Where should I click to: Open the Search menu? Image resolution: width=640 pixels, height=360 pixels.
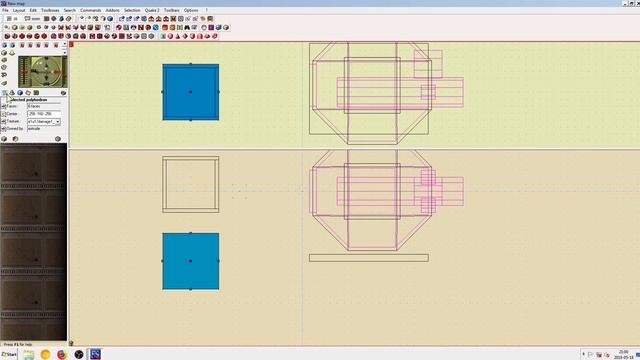(x=69, y=10)
